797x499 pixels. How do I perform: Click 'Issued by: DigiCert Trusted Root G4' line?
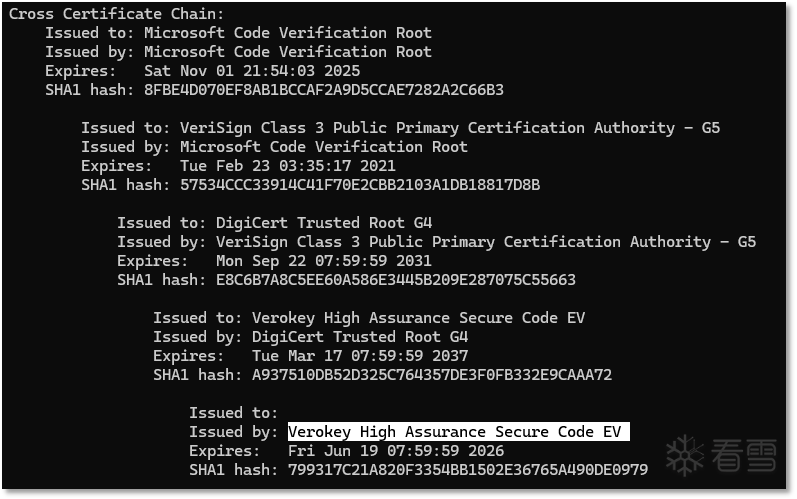point(310,337)
